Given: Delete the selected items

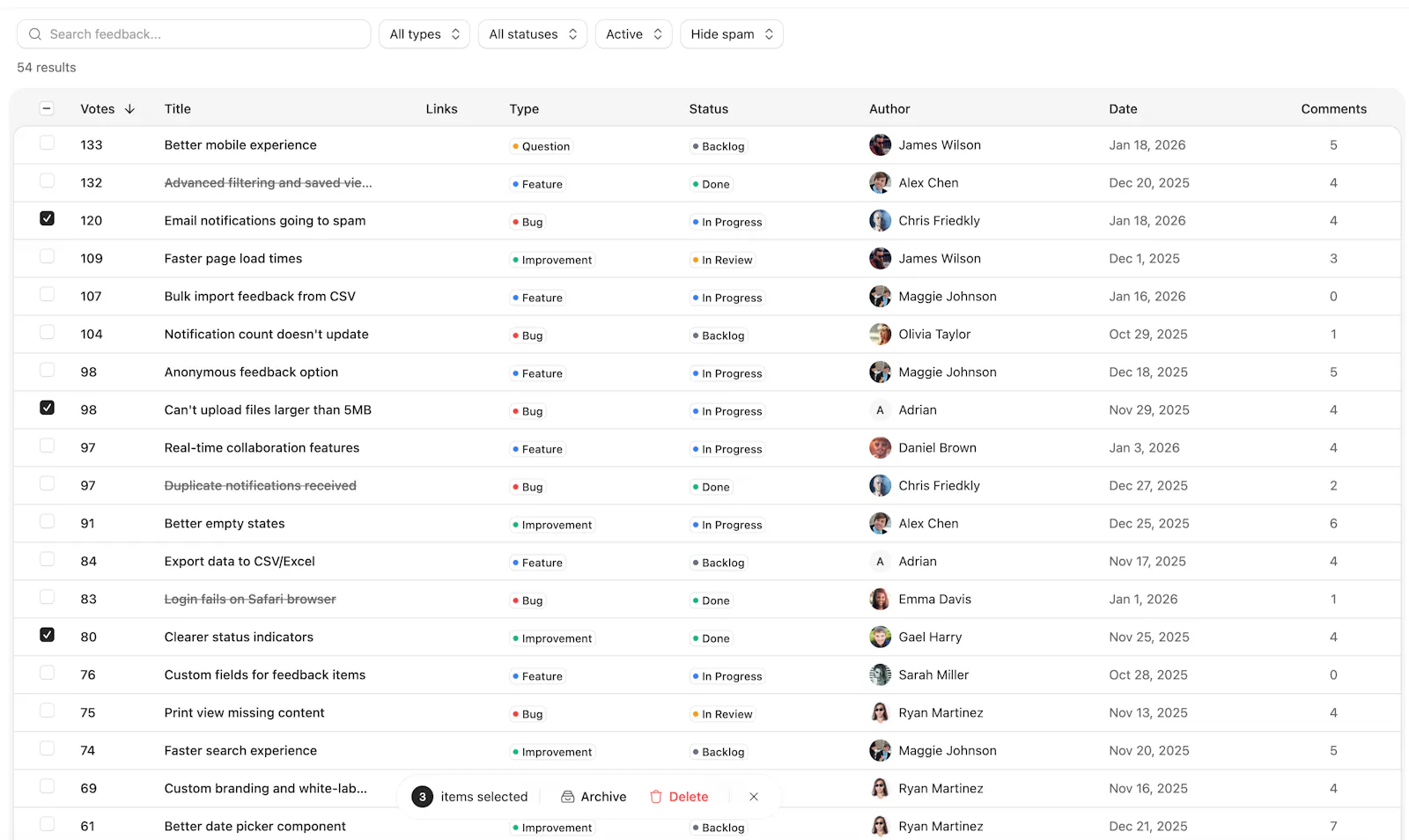Looking at the screenshot, I should [x=679, y=797].
